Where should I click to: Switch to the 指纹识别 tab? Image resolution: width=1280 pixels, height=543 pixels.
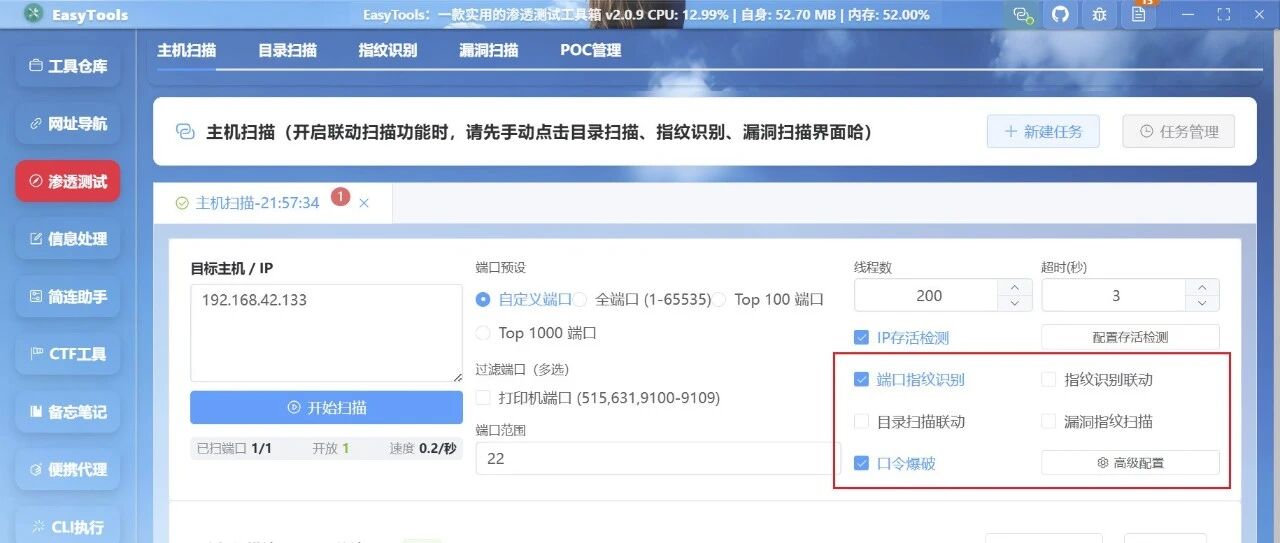click(x=388, y=50)
